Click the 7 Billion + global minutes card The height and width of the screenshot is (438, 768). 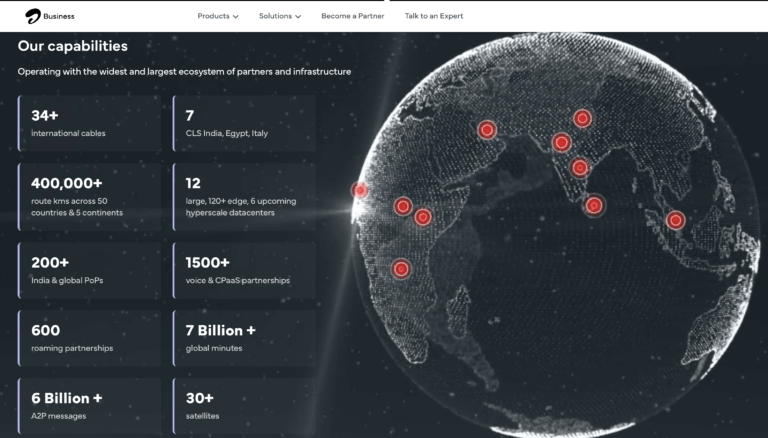coord(244,338)
